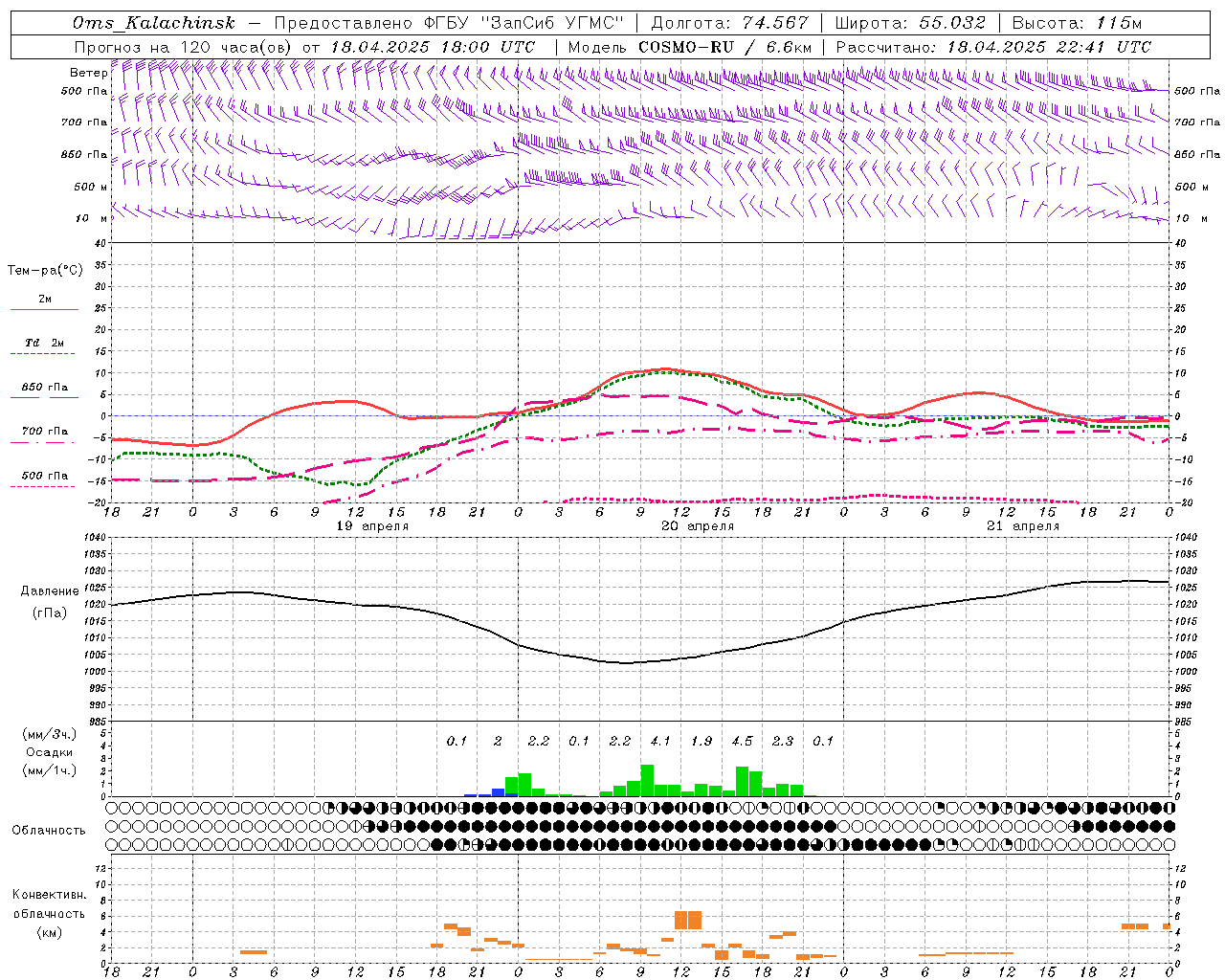Click the 21 апреля date label
This screenshot has height=980, width=1225.
click(x=1023, y=526)
